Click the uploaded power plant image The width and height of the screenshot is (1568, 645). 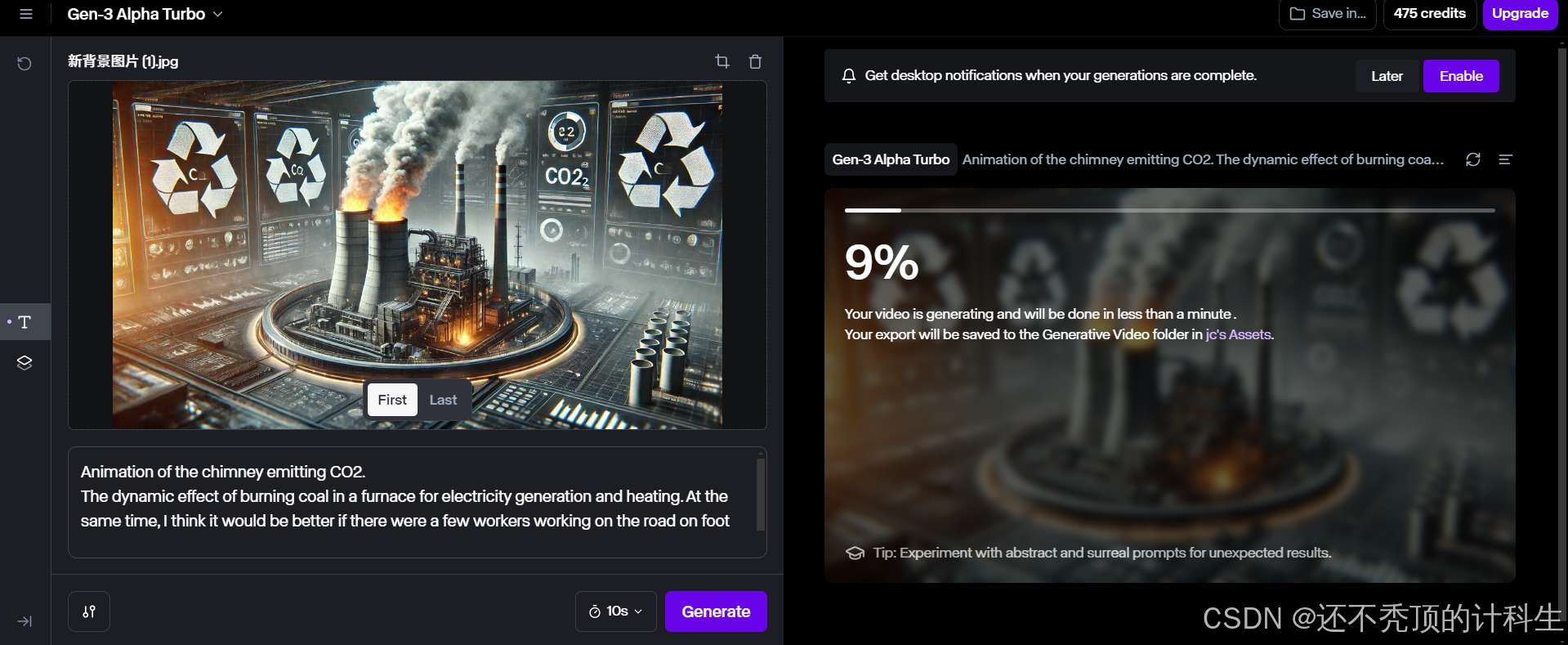418,254
